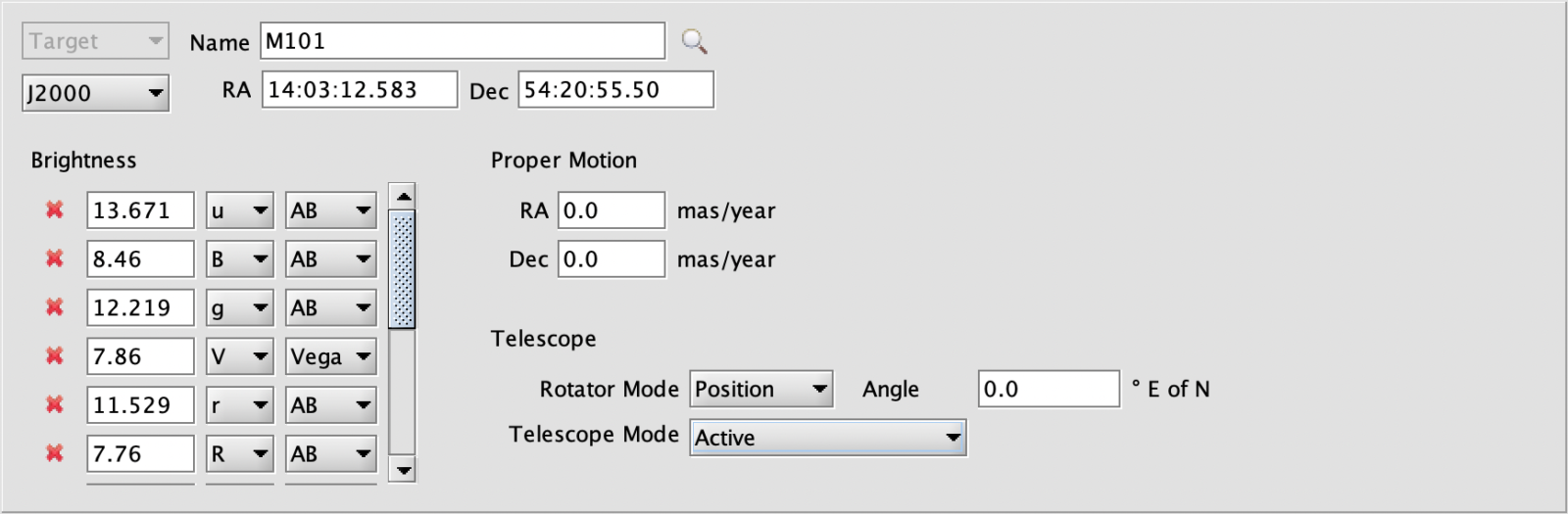Screen dimensions: 1568x514
Task: Open the J2000 coordinate system dropdown
Action: click(95, 93)
